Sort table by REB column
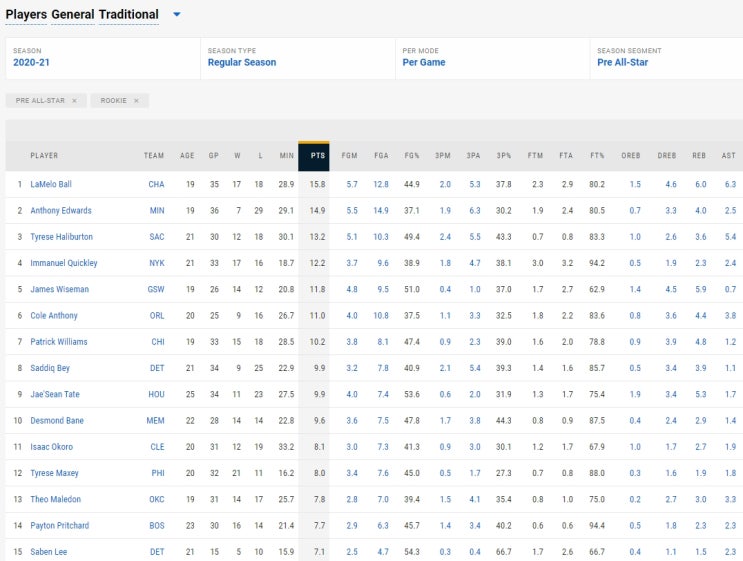This screenshot has width=743, height=561. coord(699,156)
